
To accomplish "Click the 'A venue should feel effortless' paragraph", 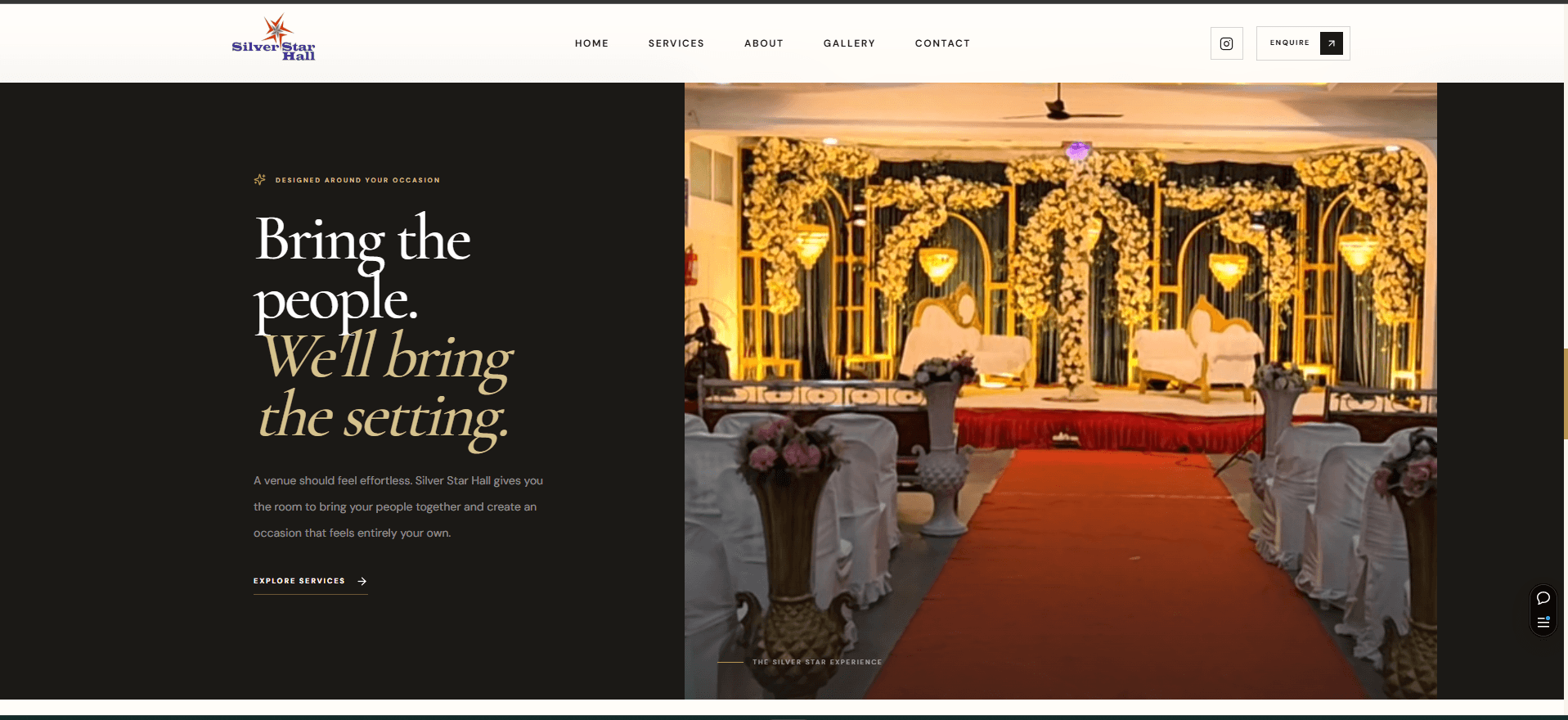I will (398, 506).
